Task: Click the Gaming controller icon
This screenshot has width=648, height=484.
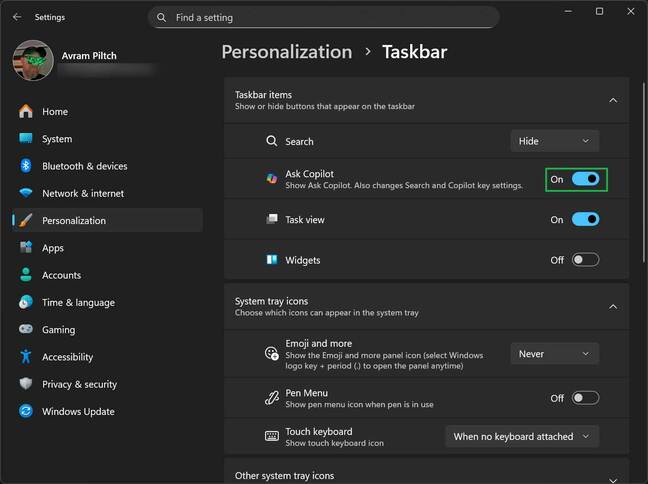Action: [26, 329]
